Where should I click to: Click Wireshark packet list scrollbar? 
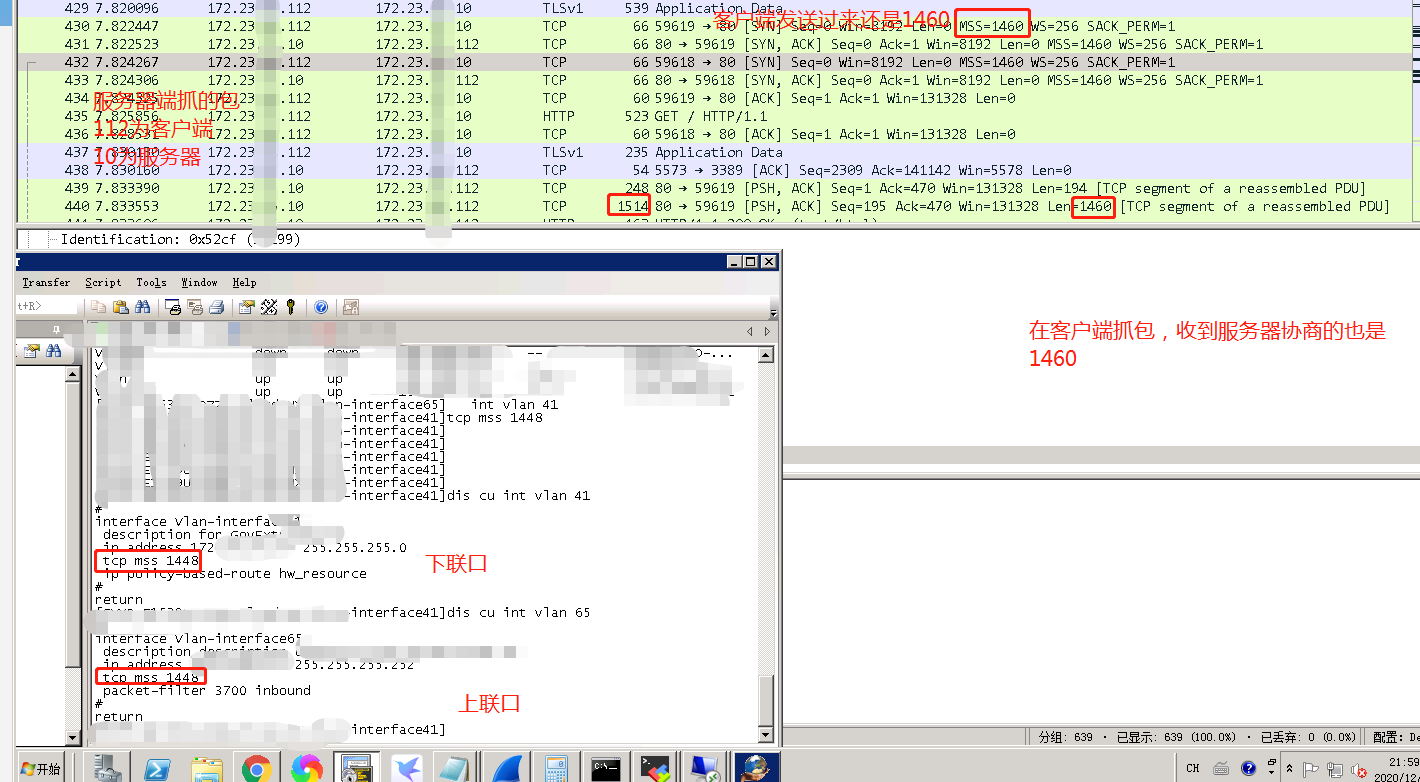pyautogui.click(x=1416, y=110)
